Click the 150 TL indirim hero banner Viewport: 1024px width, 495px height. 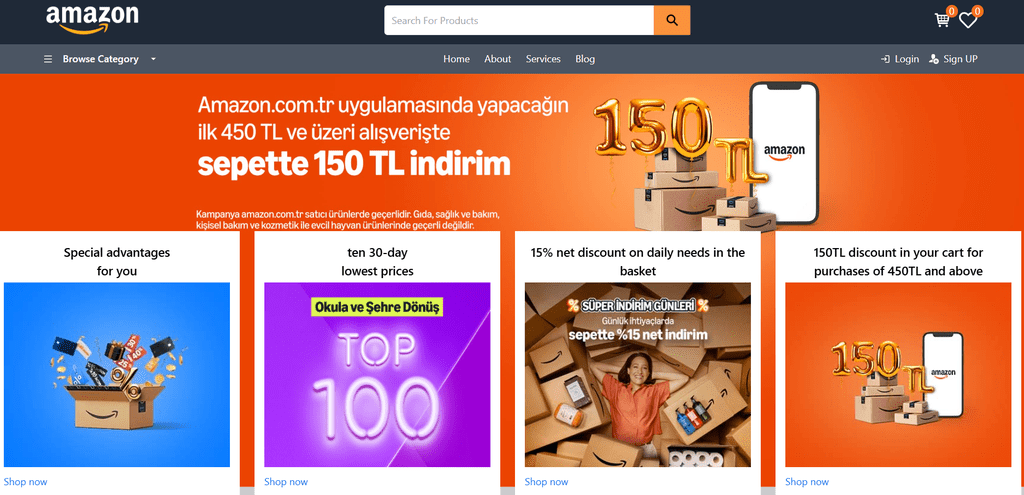512,152
